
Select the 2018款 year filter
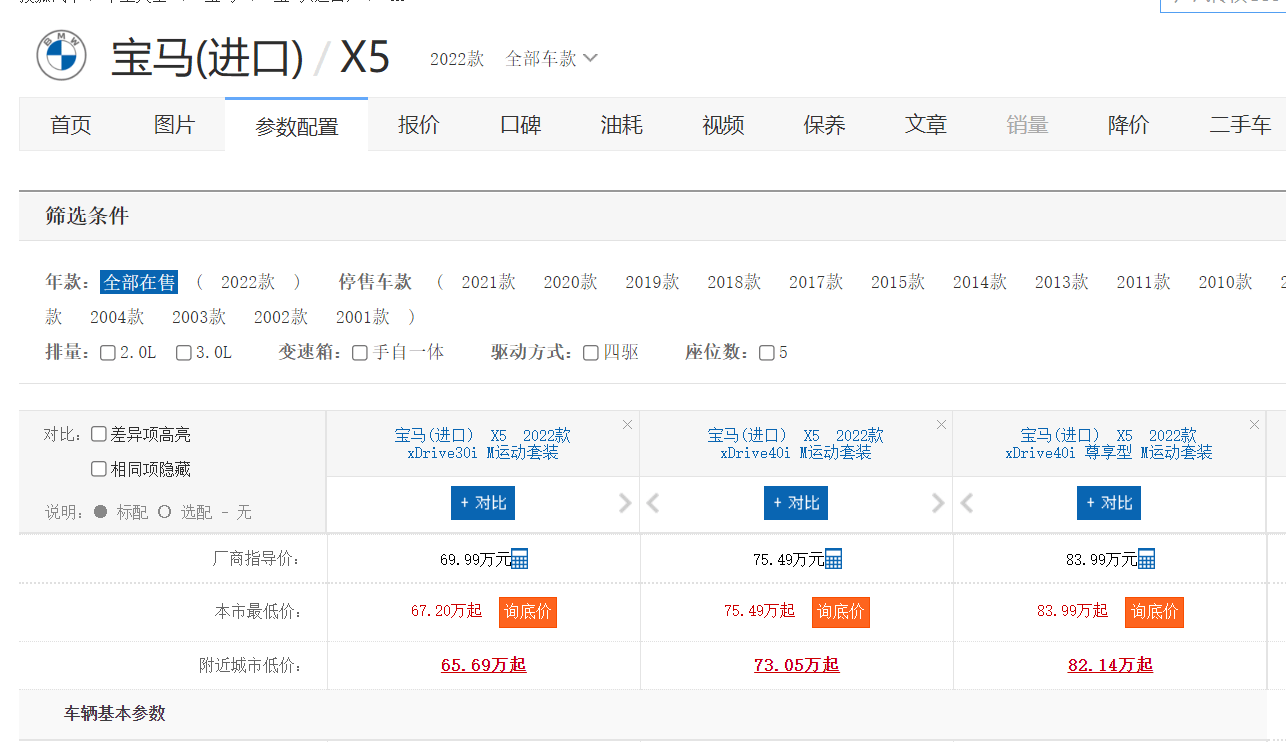[734, 282]
